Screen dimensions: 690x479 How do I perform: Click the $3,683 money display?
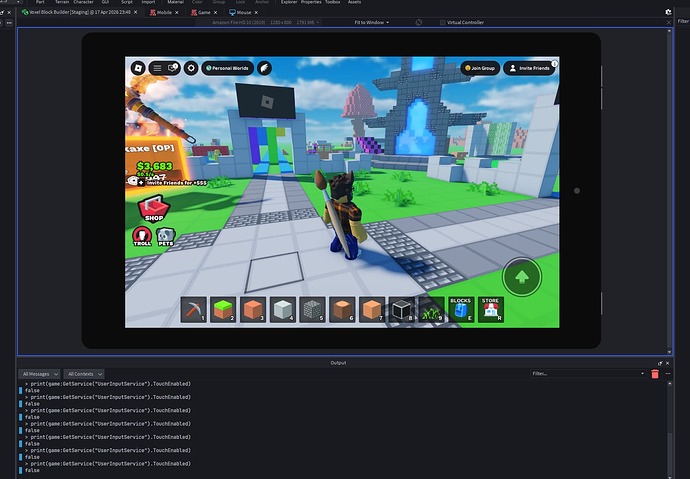click(x=154, y=166)
